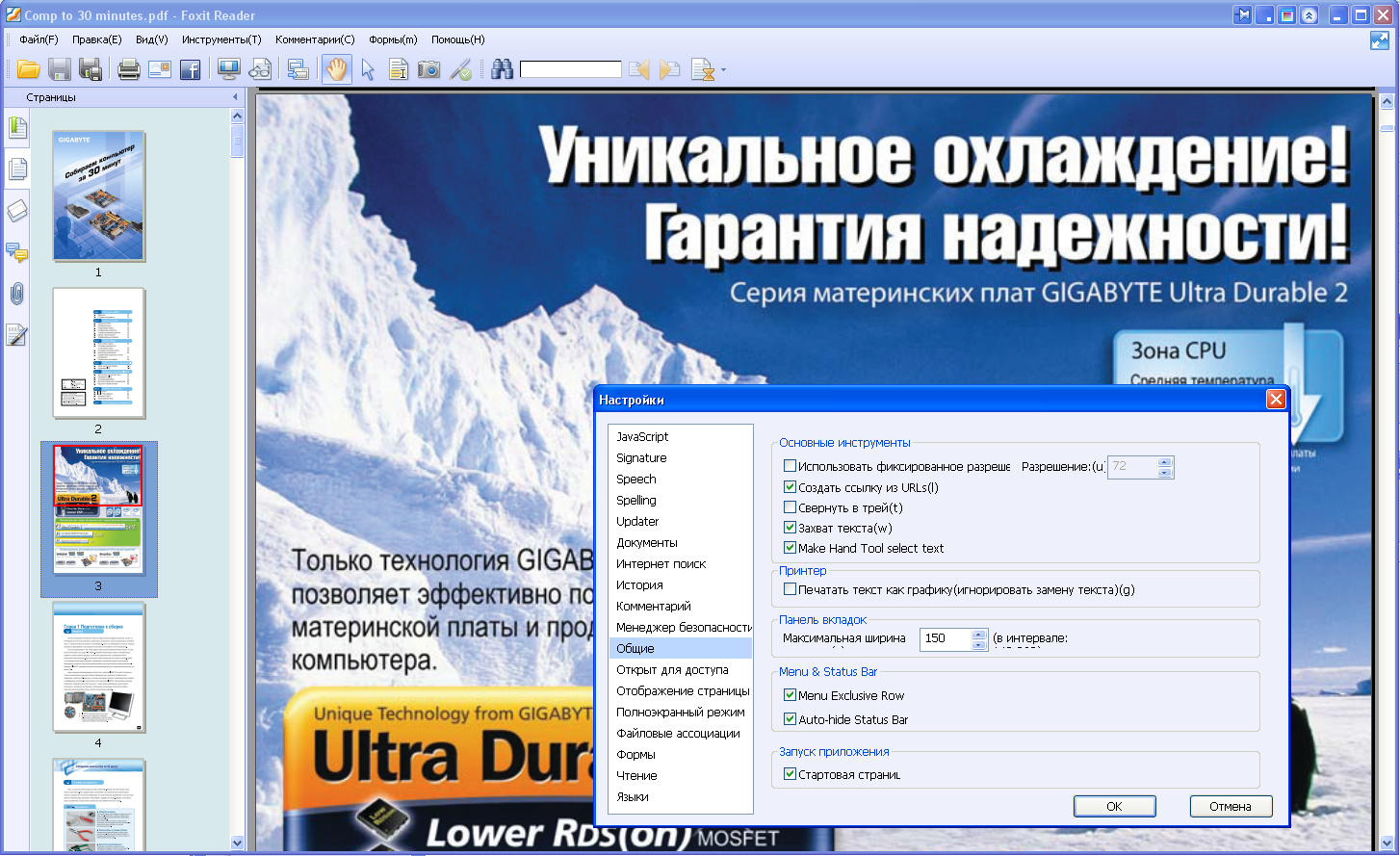Screen dimensions: 1400x856
Task: Go to previous search result
Action: point(638,69)
